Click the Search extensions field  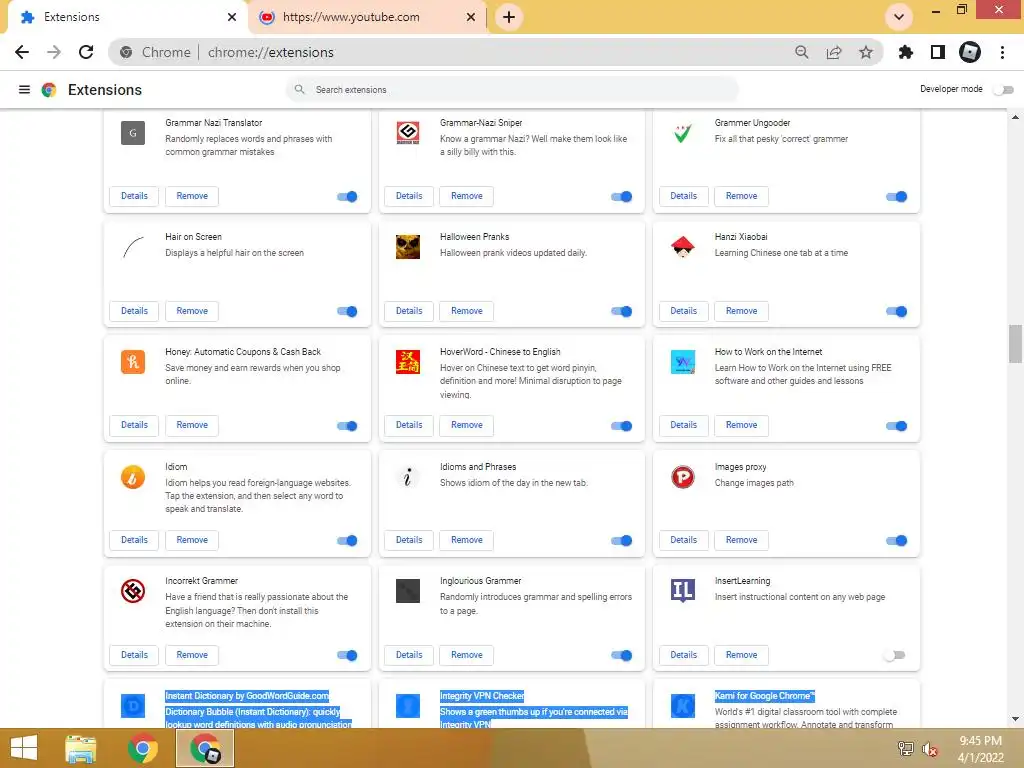click(513, 89)
